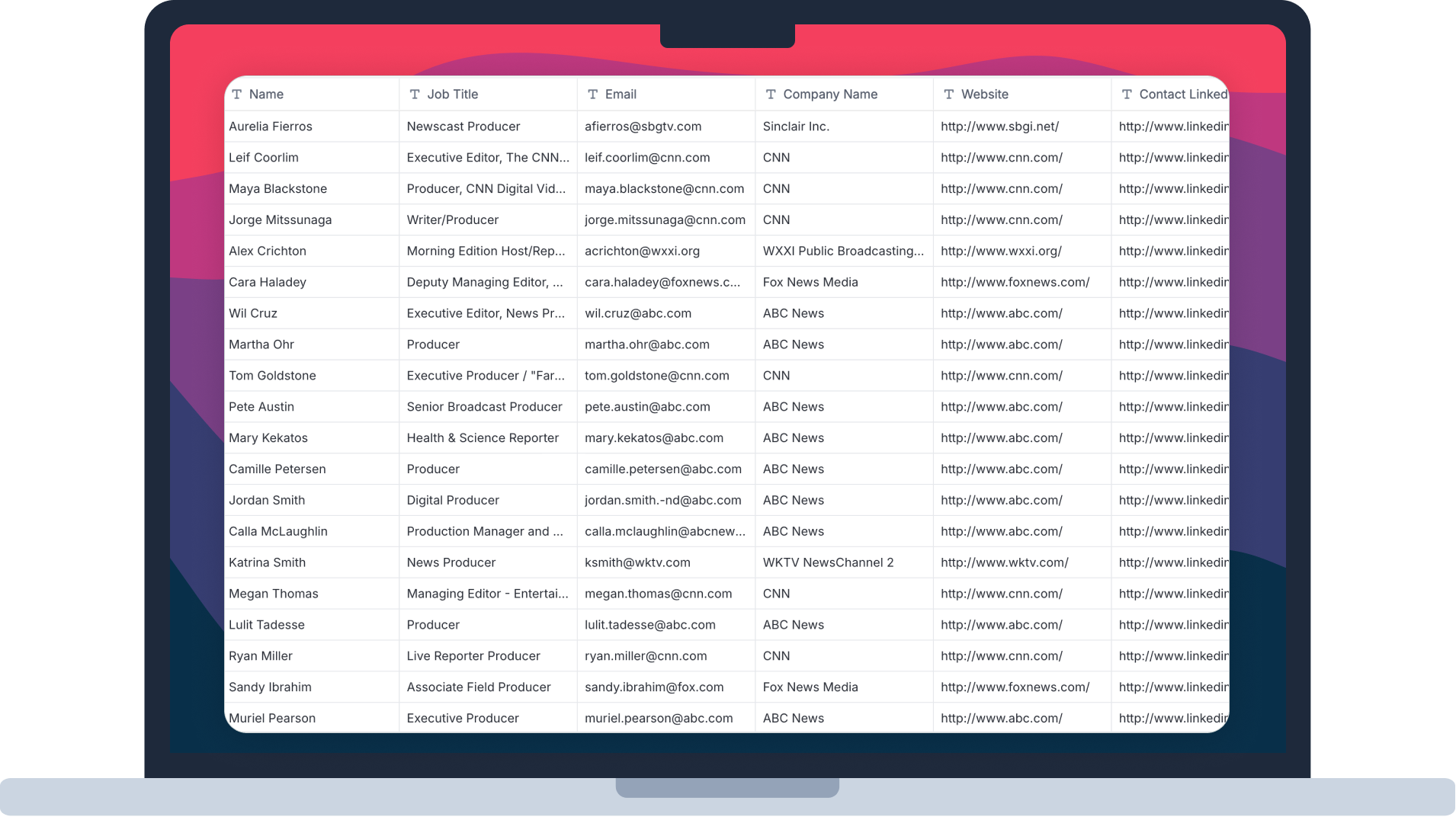Screen dimensions: 1456x820
Task: Click the text-type icon beside Name header
Action: pos(237,94)
